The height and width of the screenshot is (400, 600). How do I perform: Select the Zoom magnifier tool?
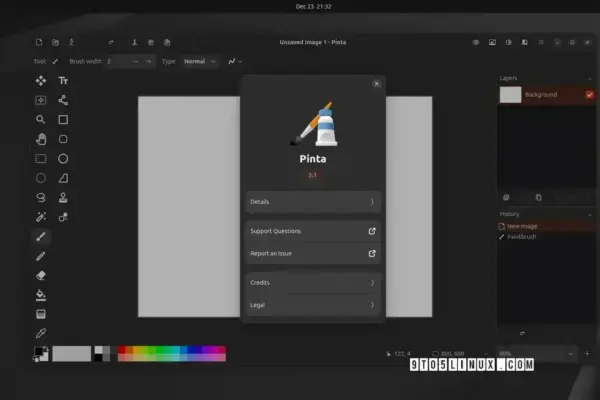[x=41, y=120]
